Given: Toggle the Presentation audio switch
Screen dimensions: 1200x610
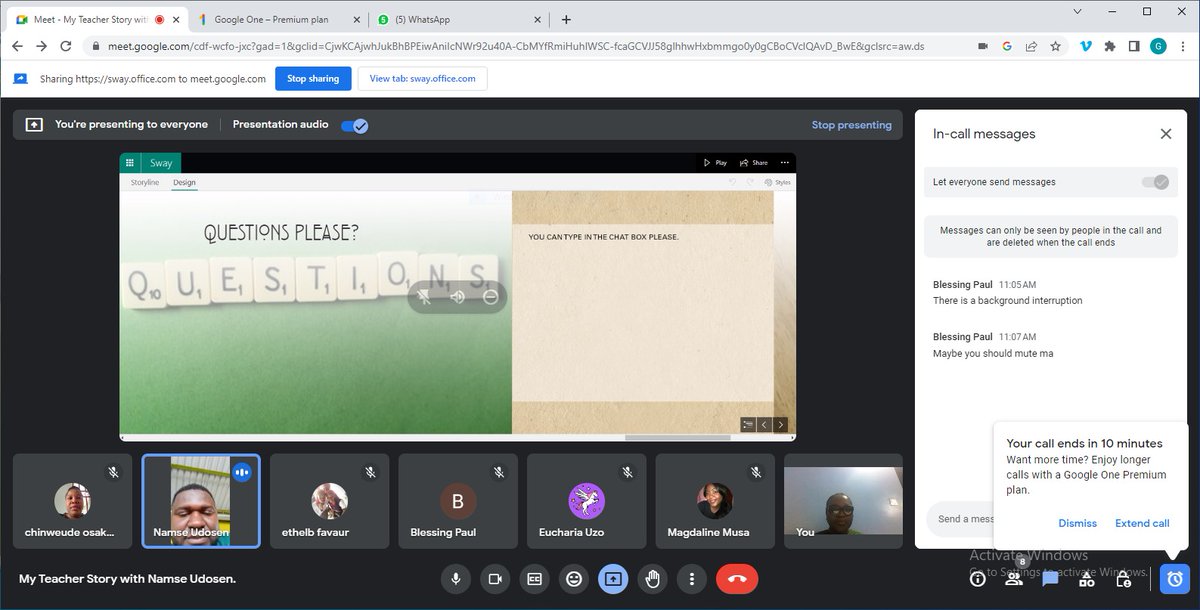Looking at the screenshot, I should (355, 125).
